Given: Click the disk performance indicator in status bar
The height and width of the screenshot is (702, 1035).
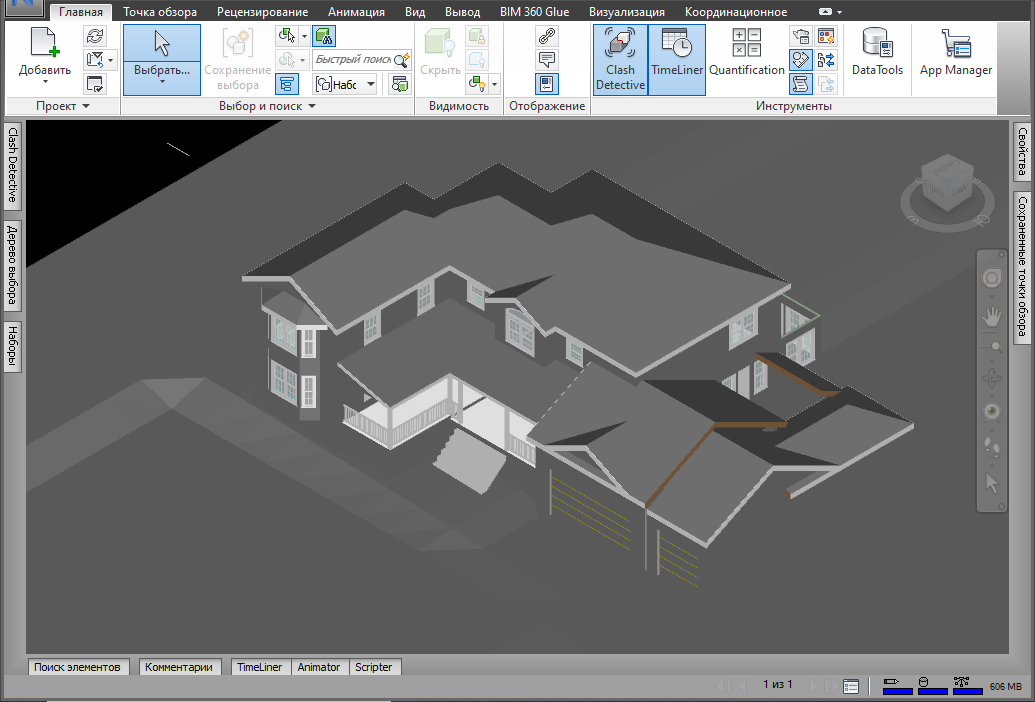Looking at the screenshot, I should [932, 685].
